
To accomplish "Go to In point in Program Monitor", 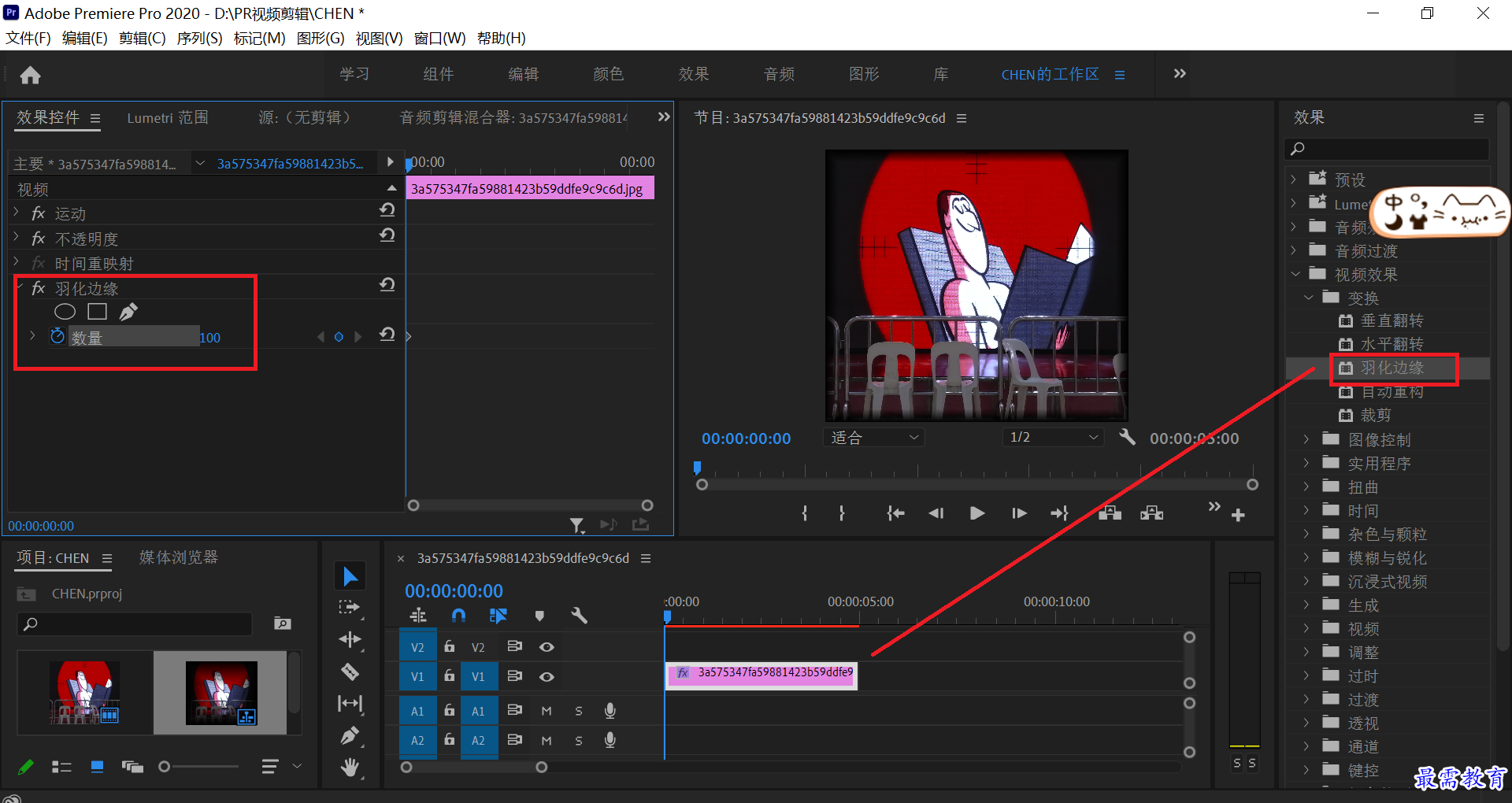I will click(x=895, y=513).
